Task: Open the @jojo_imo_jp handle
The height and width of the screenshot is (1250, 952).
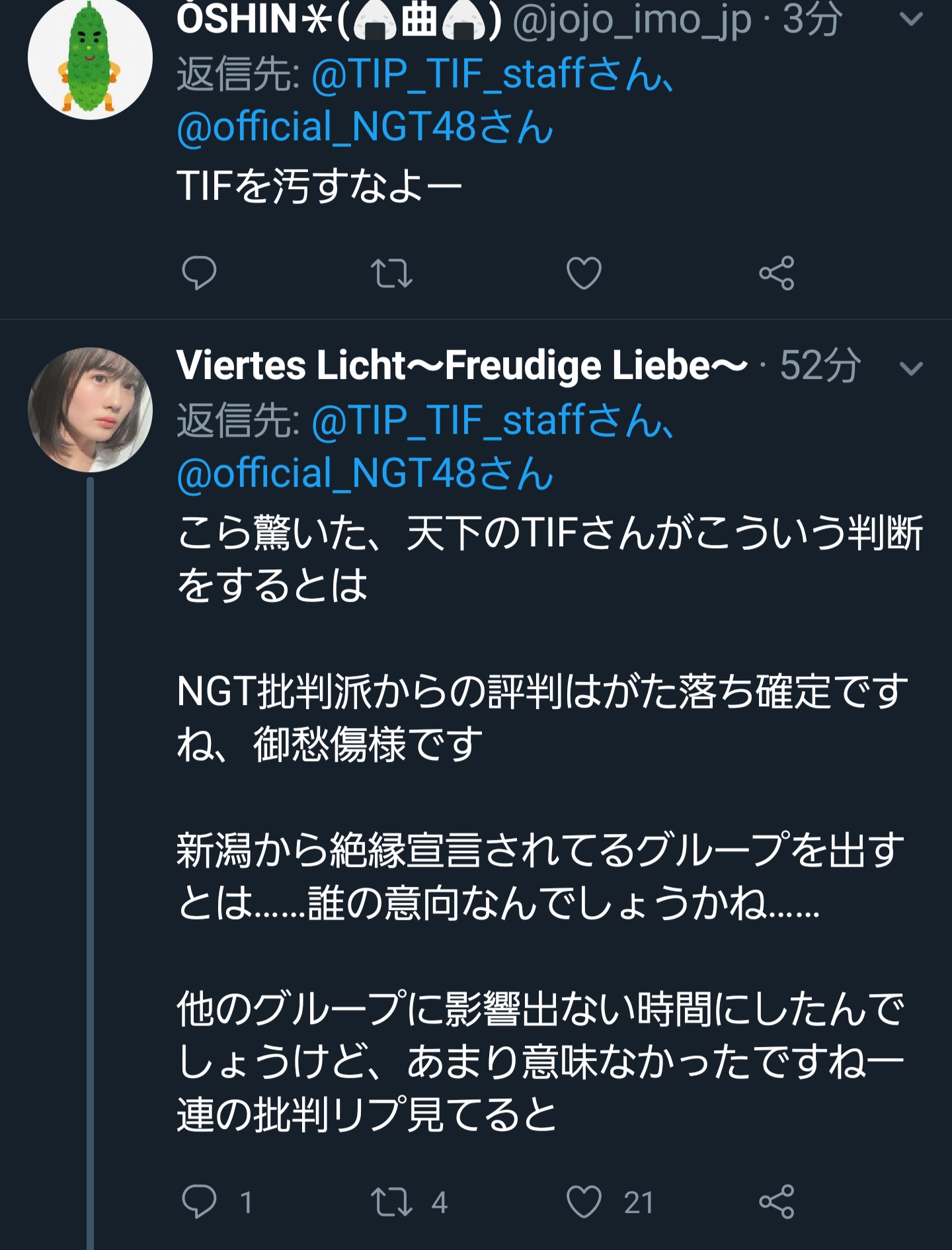Action: [x=631, y=20]
